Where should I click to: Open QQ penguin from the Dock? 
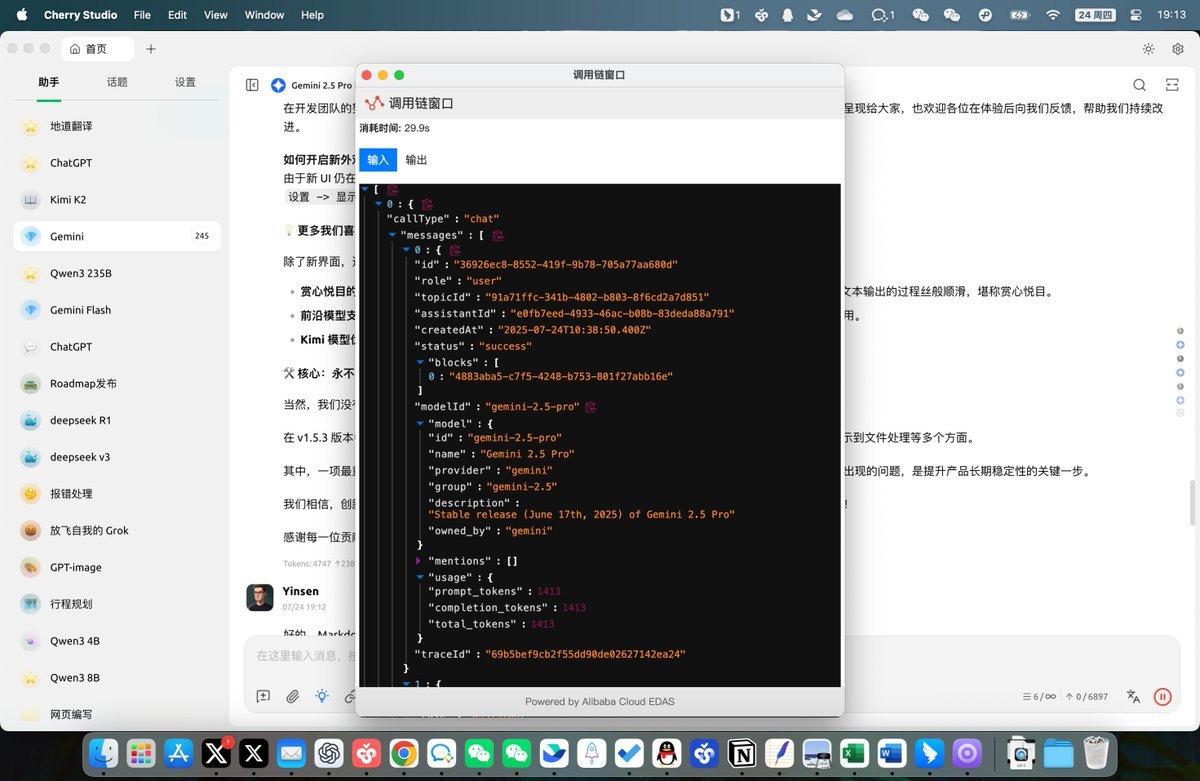tap(668, 753)
